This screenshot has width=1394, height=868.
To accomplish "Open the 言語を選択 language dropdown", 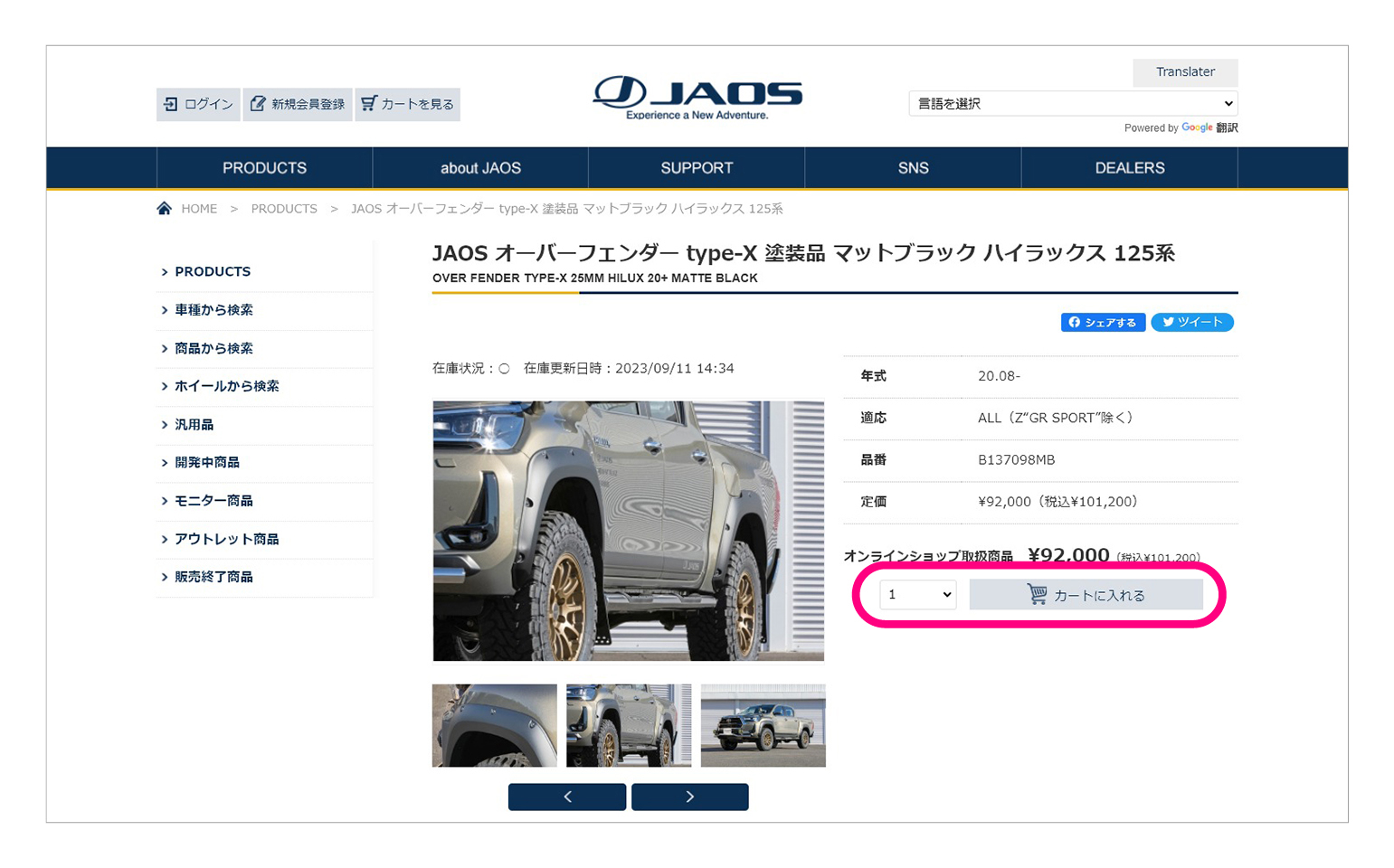I will [1072, 103].
